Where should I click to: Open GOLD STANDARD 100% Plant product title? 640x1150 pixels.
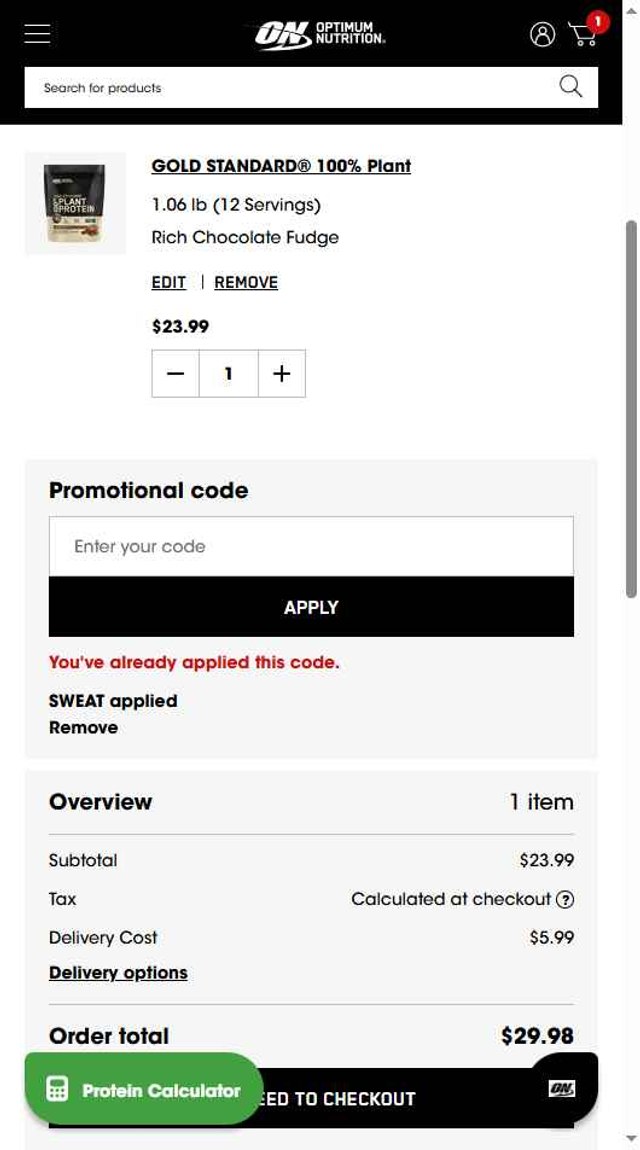point(281,166)
